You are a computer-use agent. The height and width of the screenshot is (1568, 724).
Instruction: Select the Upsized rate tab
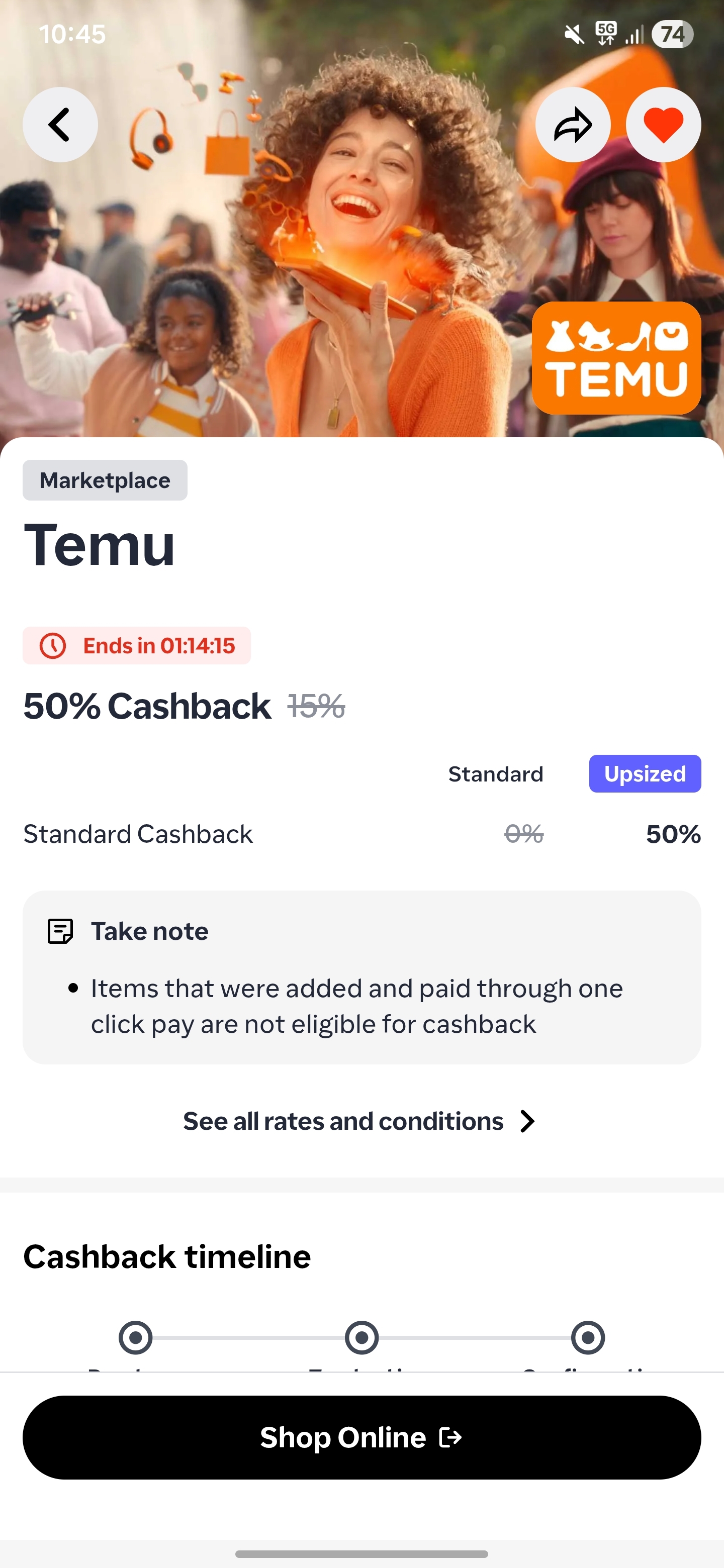tap(645, 774)
